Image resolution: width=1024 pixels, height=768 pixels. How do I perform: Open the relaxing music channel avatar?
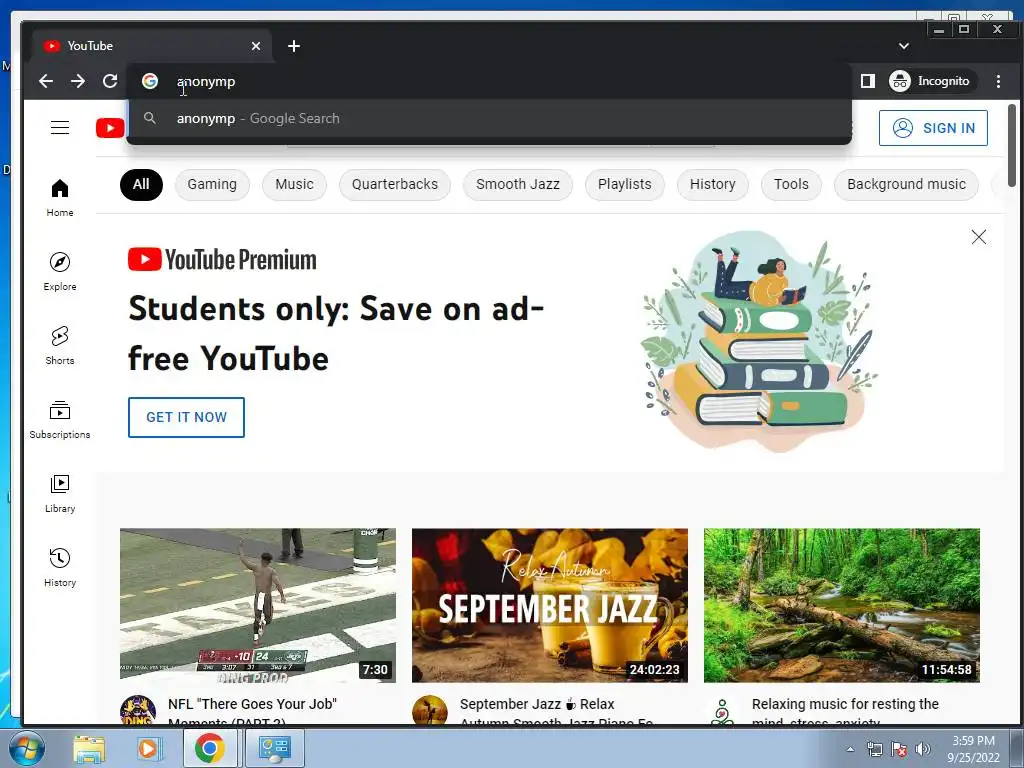coord(722,712)
